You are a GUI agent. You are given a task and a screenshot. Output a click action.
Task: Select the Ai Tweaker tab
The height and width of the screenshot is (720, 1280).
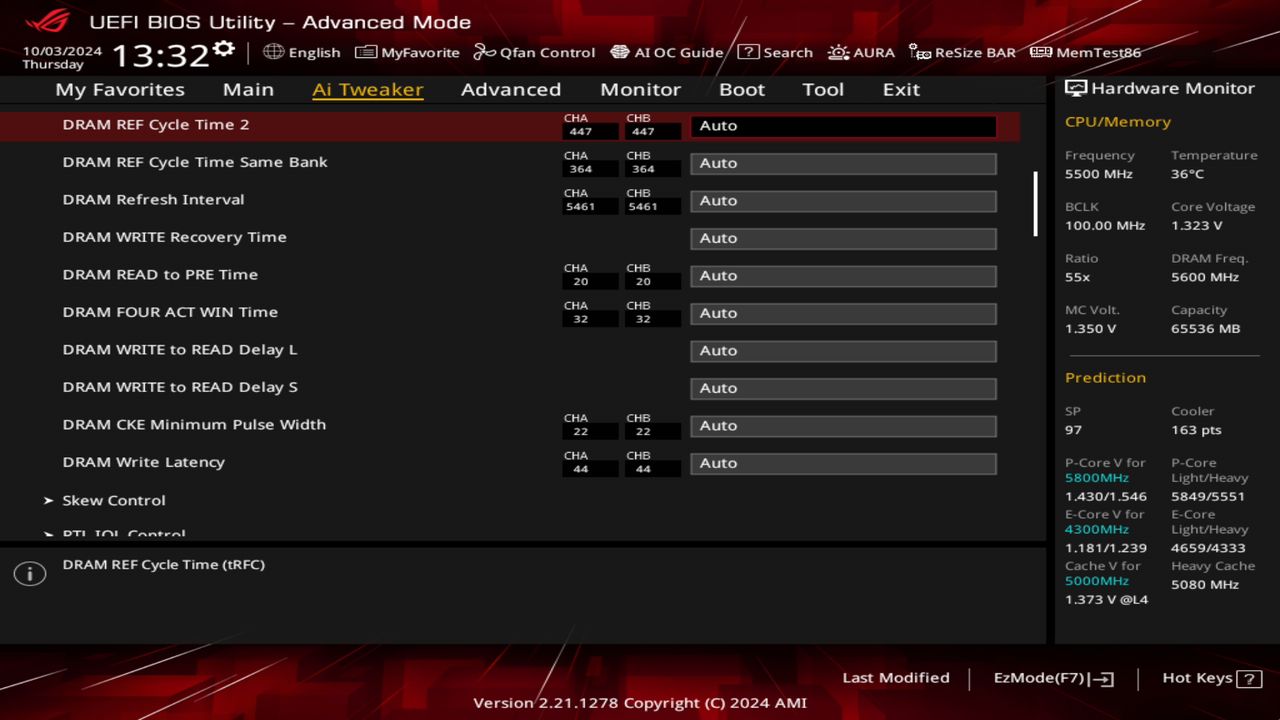368,89
